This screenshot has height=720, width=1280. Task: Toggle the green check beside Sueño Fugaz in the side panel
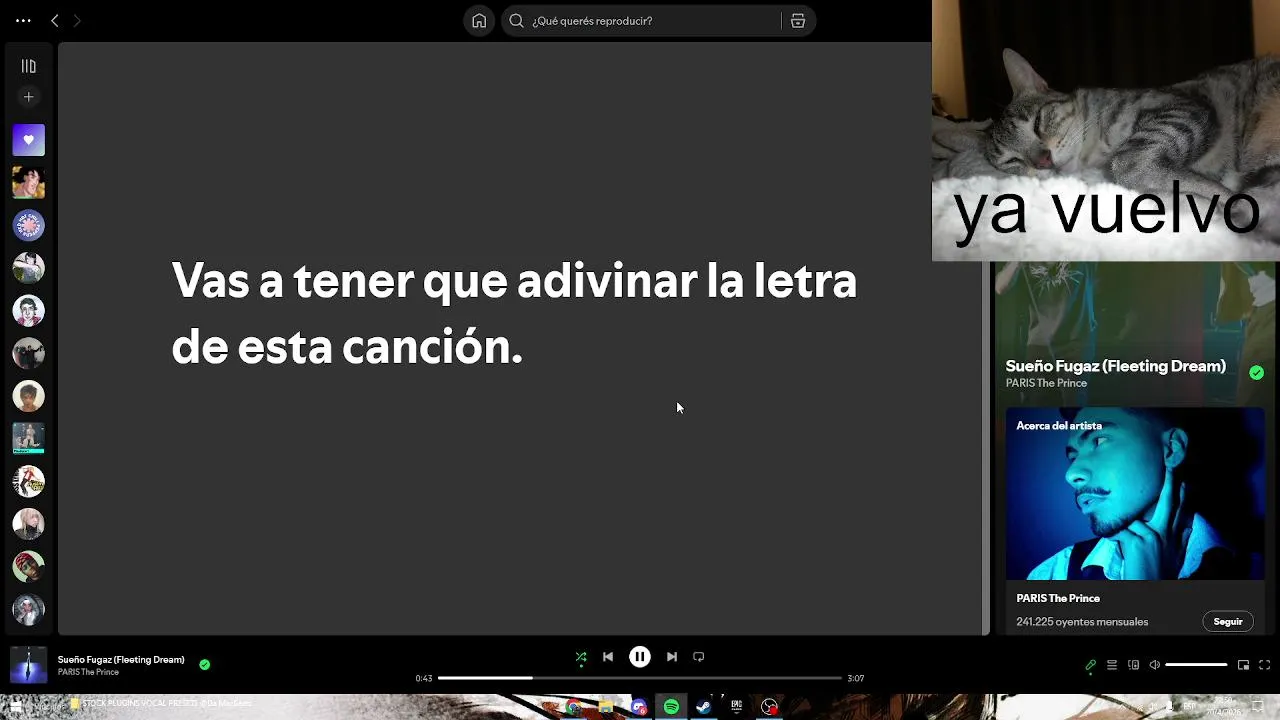(x=1256, y=372)
